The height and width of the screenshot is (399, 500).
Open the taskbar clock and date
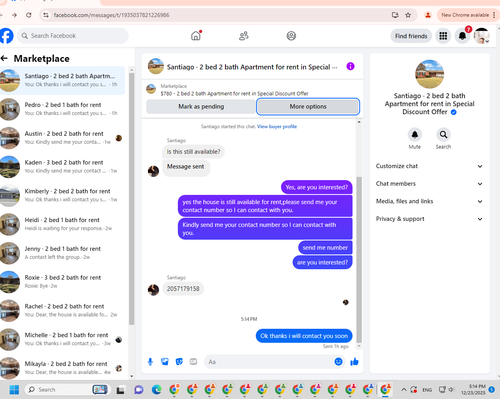tap(473, 389)
